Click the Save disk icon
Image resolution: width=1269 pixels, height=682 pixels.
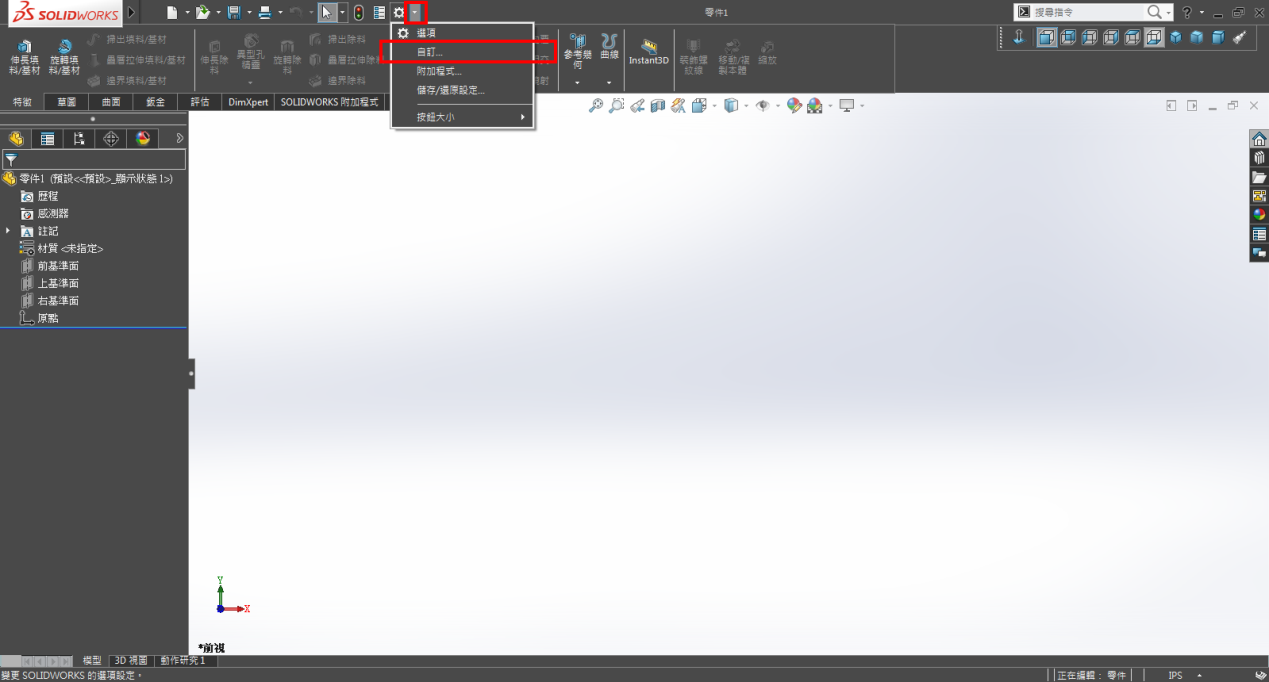coord(234,12)
